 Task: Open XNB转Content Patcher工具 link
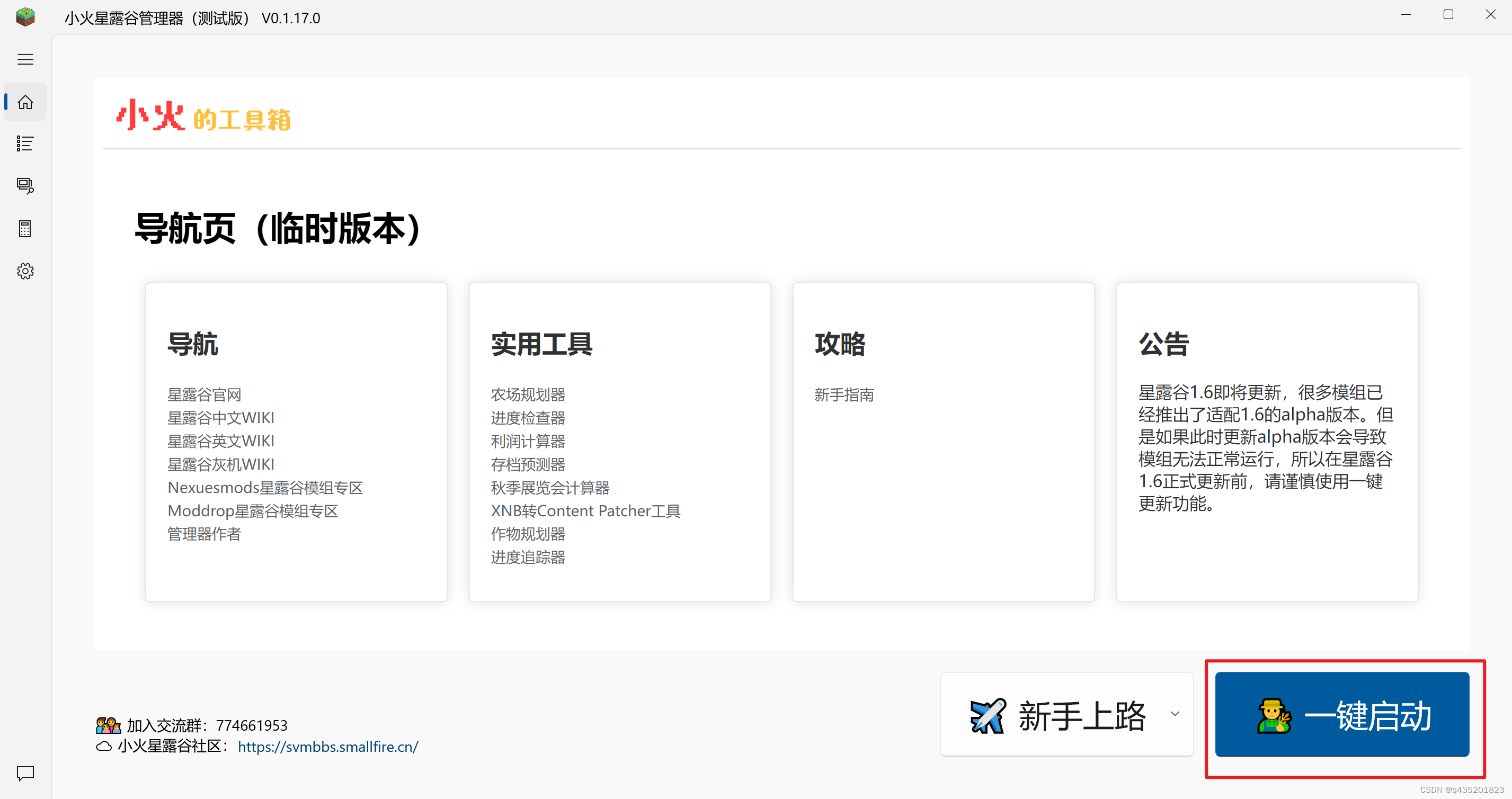(x=585, y=511)
